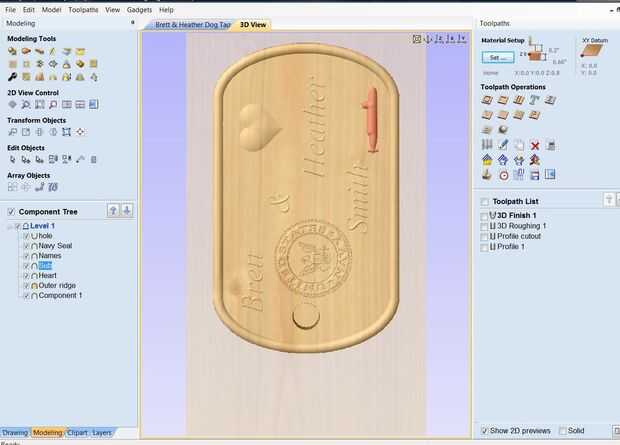Viewport: 620px width, 445px height.
Task: Click the wrench icon in Modeling Tools
Action: (12, 77)
